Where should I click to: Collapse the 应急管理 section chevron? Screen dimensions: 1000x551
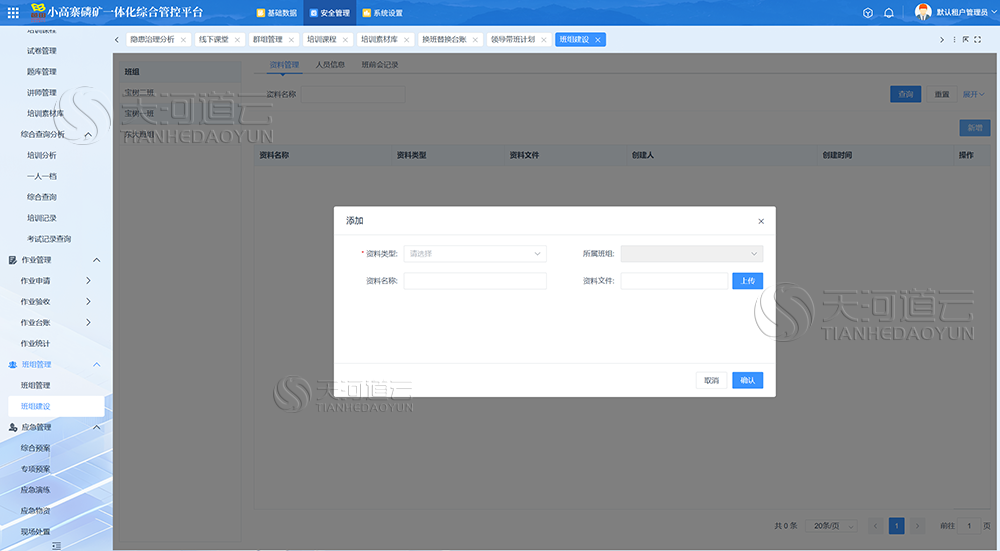pos(96,427)
